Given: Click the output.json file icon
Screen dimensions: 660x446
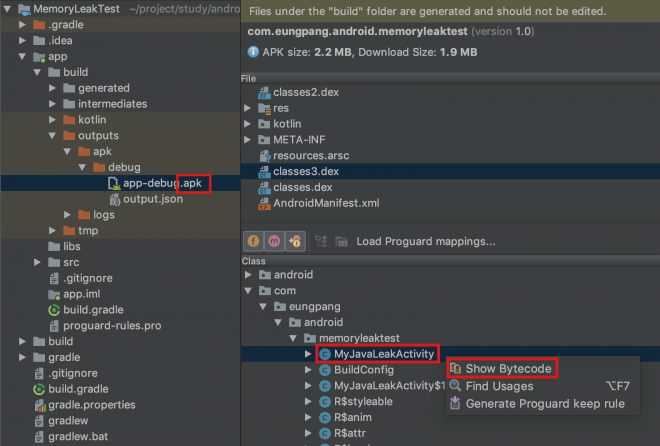Looking at the screenshot, I should tap(114, 199).
